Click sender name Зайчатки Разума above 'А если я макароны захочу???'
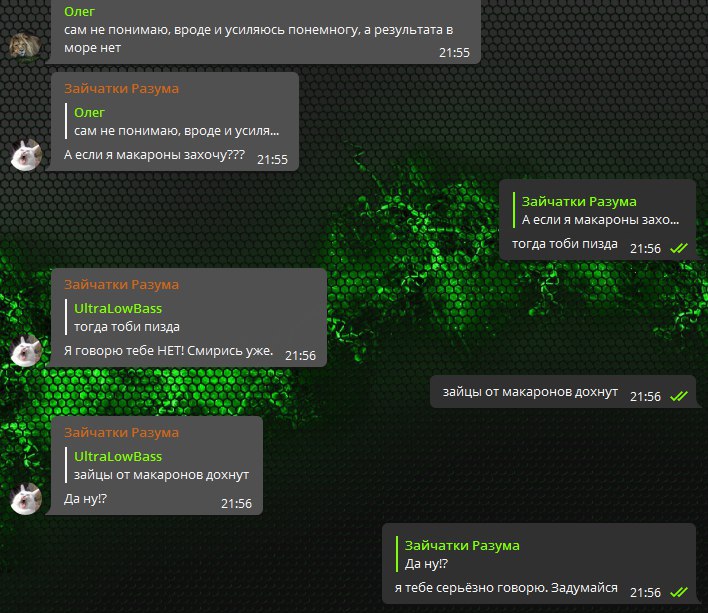 click(121, 88)
